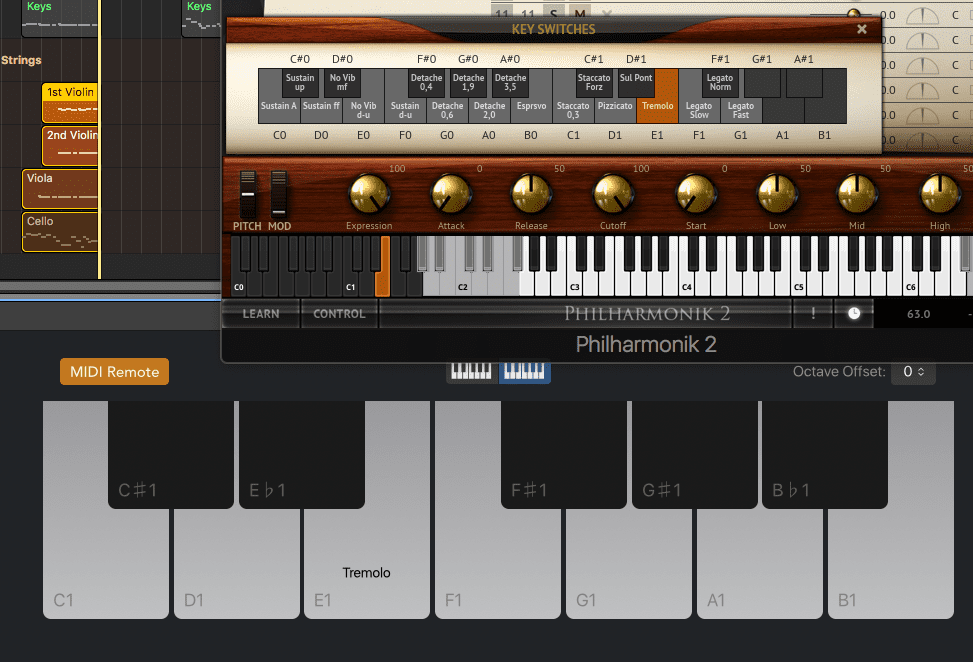Select the Staccato 0,3 key switch
Image resolution: width=973 pixels, height=662 pixels.
[573, 110]
